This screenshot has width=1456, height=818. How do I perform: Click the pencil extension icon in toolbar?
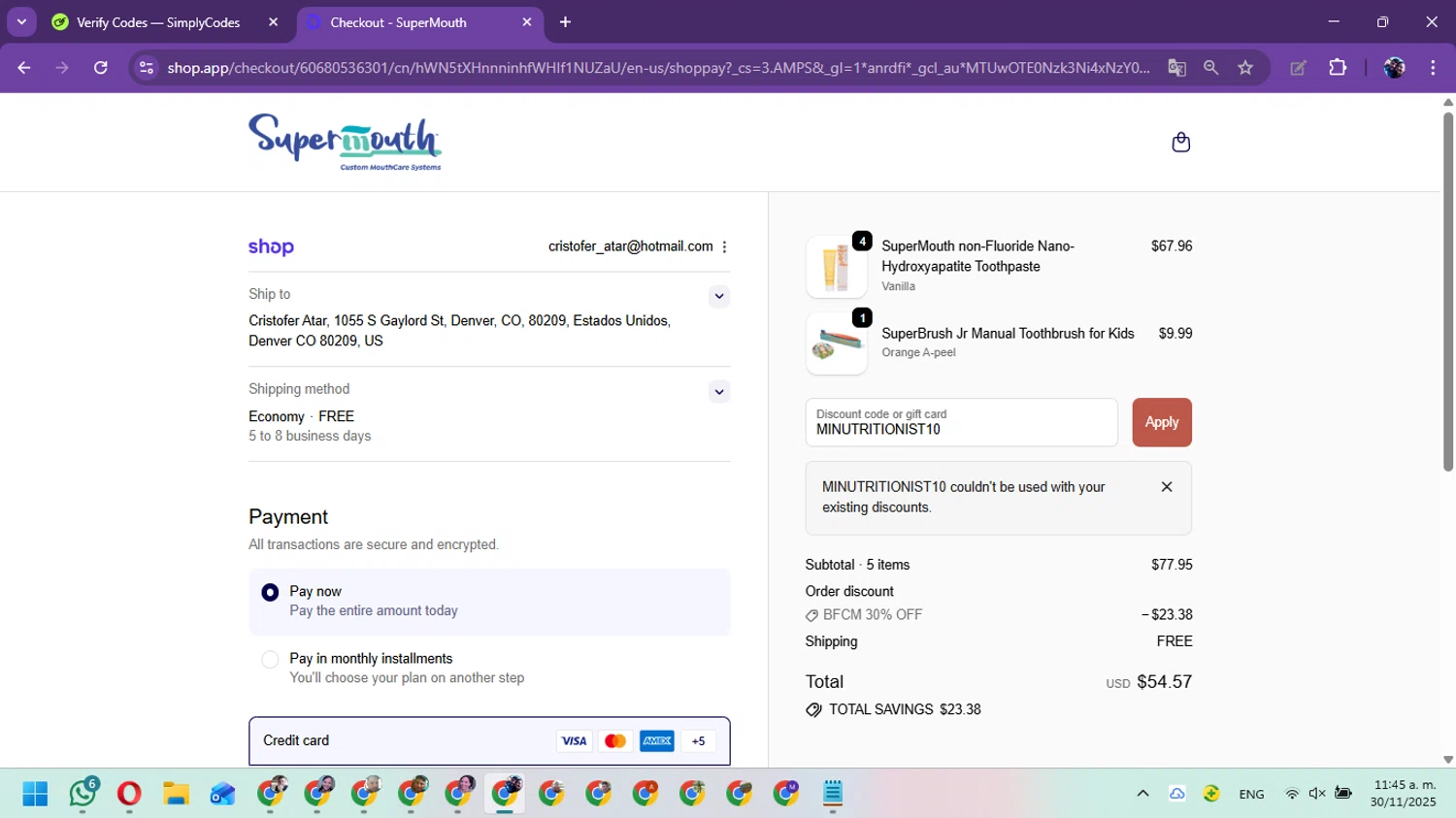tap(1298, 67)
